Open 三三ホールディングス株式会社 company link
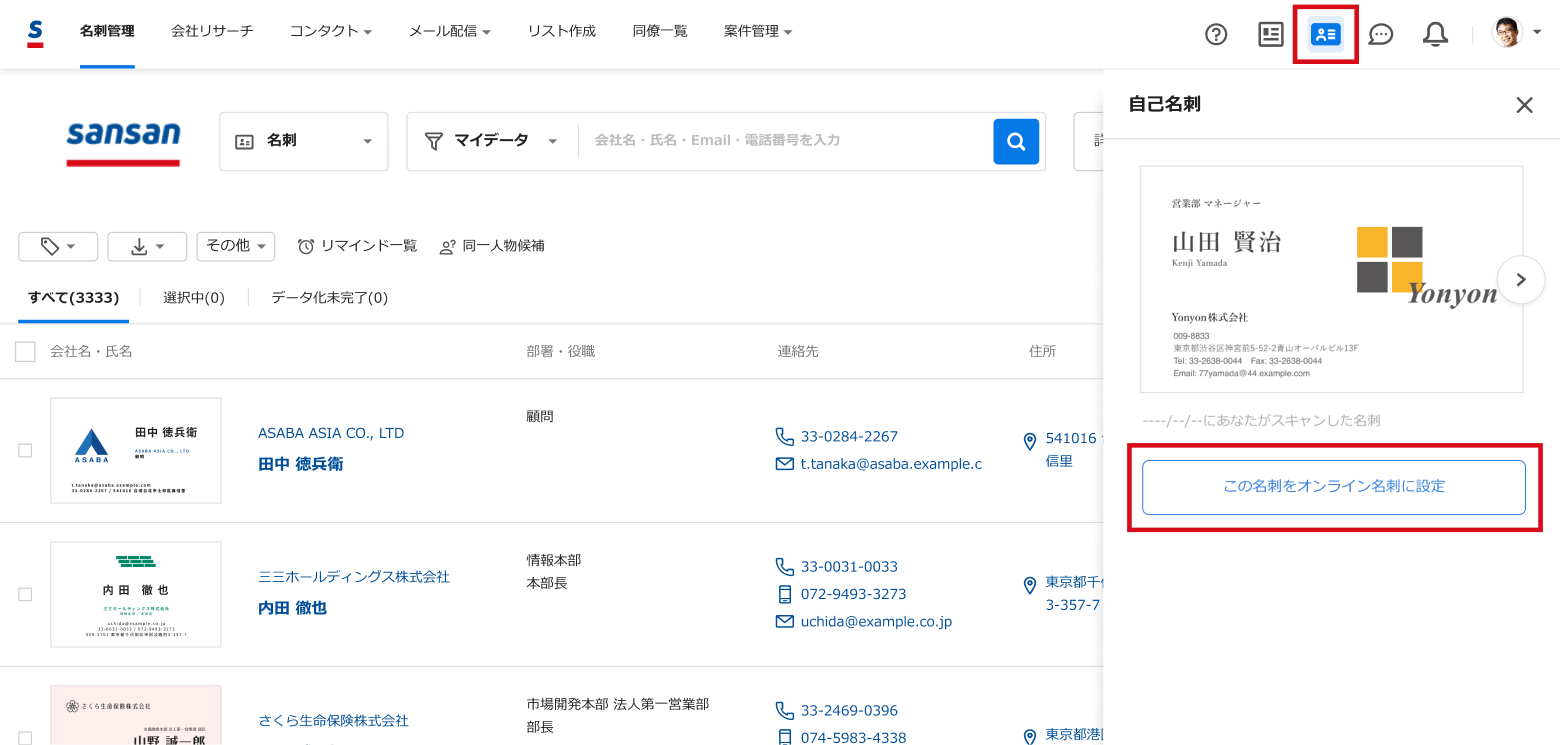Screen dimensions: 1560x745 354,577
